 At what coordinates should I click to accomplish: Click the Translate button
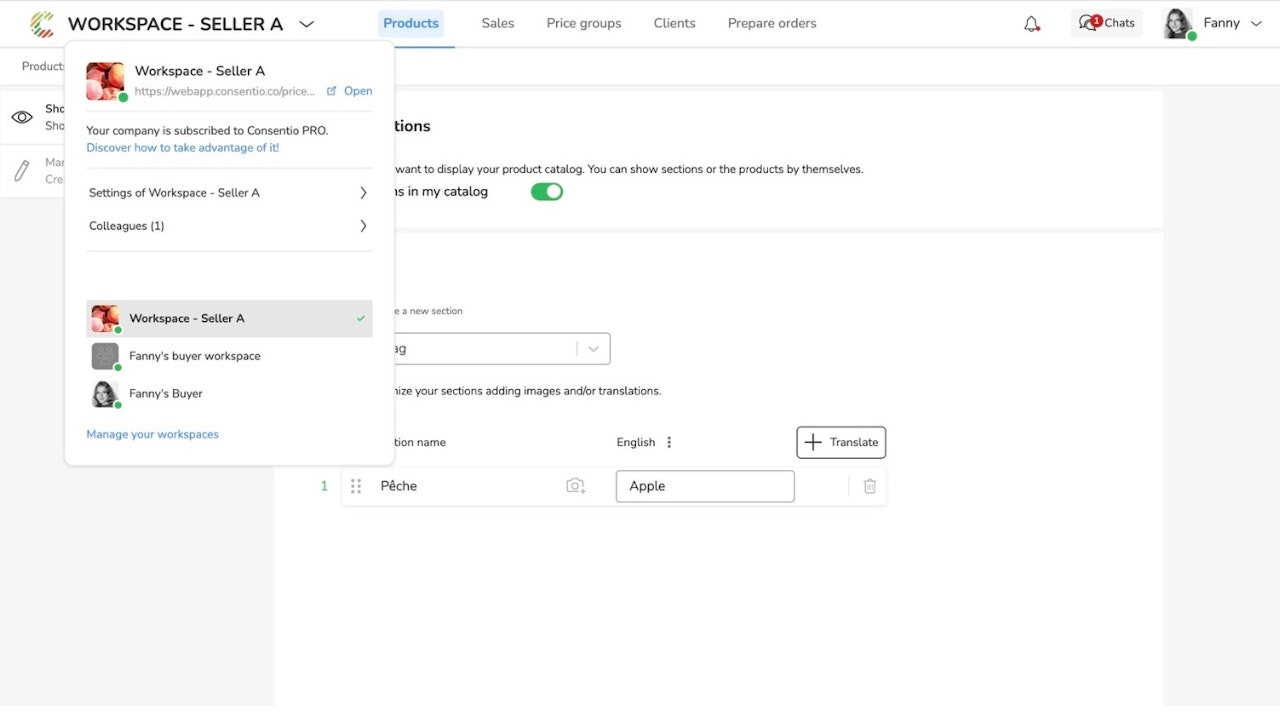(840, 442)
